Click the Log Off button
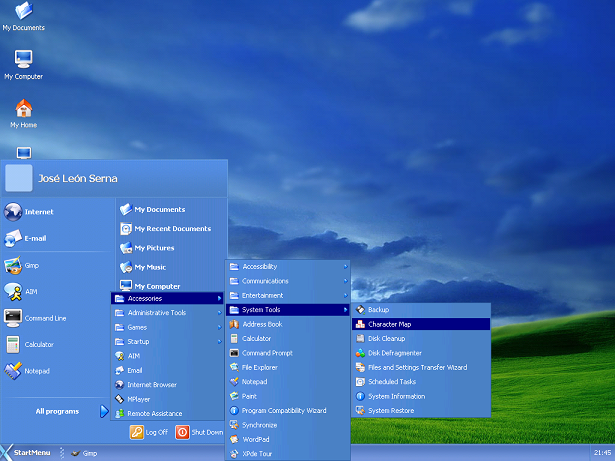 click(x=149, y=432)
